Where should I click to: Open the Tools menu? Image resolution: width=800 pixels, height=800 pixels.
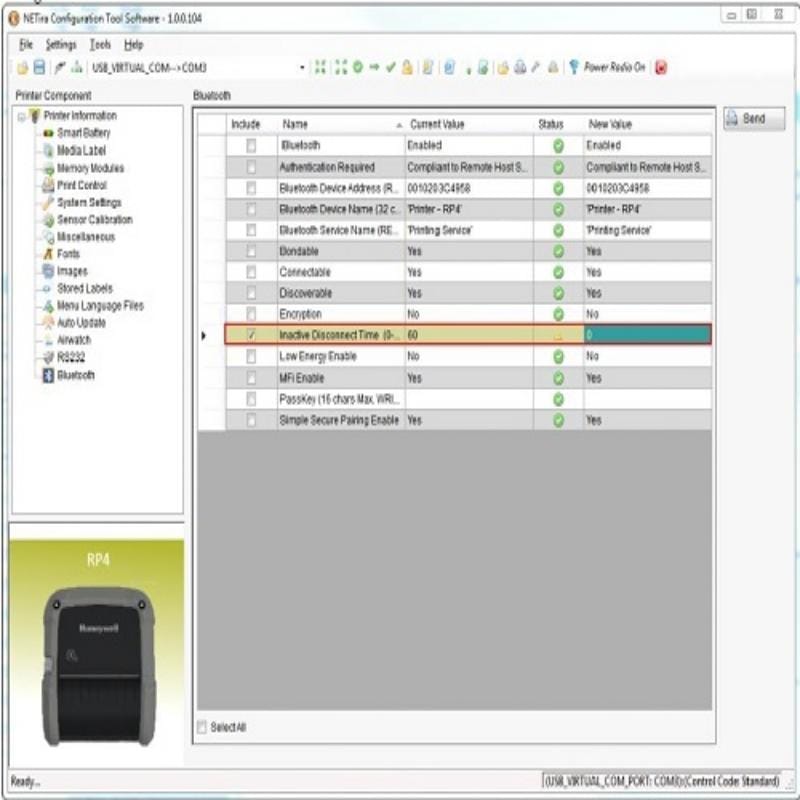click(100, 45)
